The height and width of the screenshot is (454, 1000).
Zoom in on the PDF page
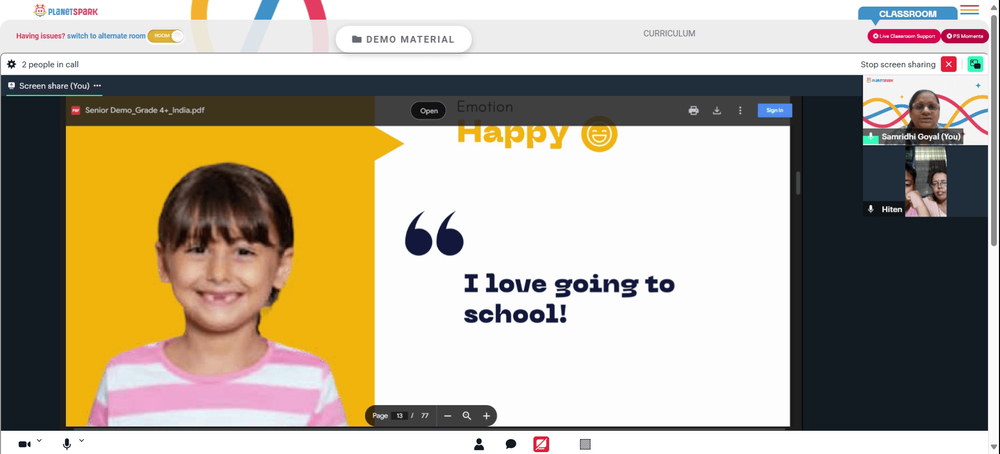[486, 416]
